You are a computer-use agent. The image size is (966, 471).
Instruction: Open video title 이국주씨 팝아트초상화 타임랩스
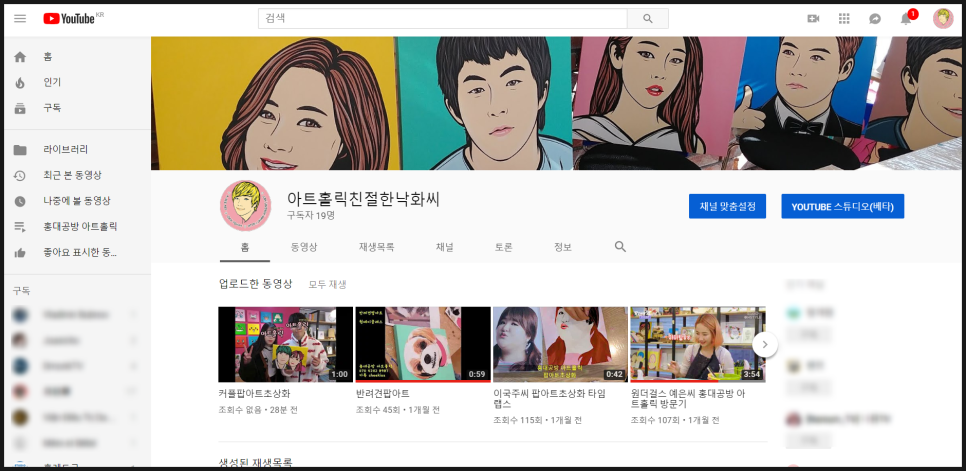(x=552, y=399)
